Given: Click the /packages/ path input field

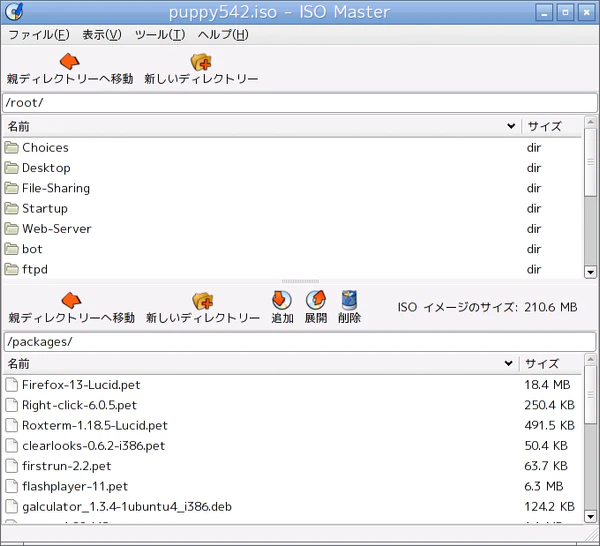Looking at the screenshot, I should (x=300, y=342).
